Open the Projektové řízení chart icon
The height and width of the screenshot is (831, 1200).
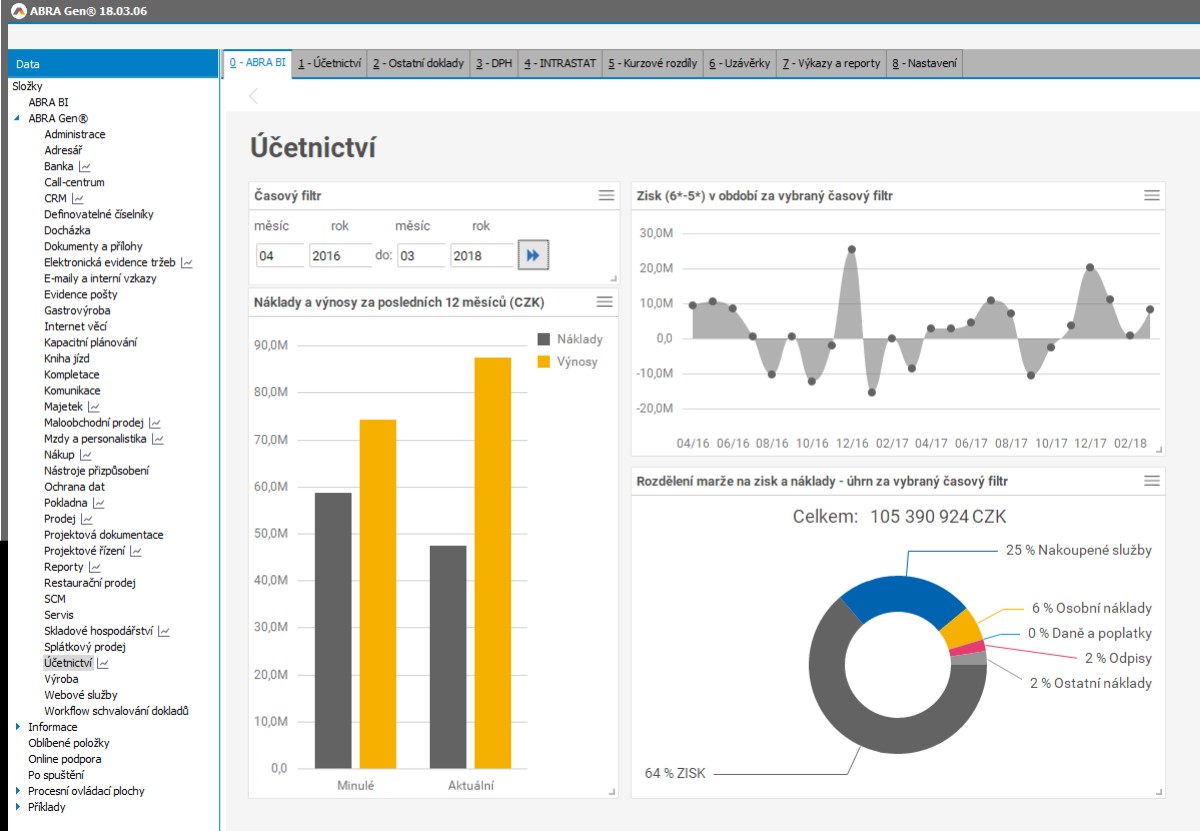click(x=136, y=551)
